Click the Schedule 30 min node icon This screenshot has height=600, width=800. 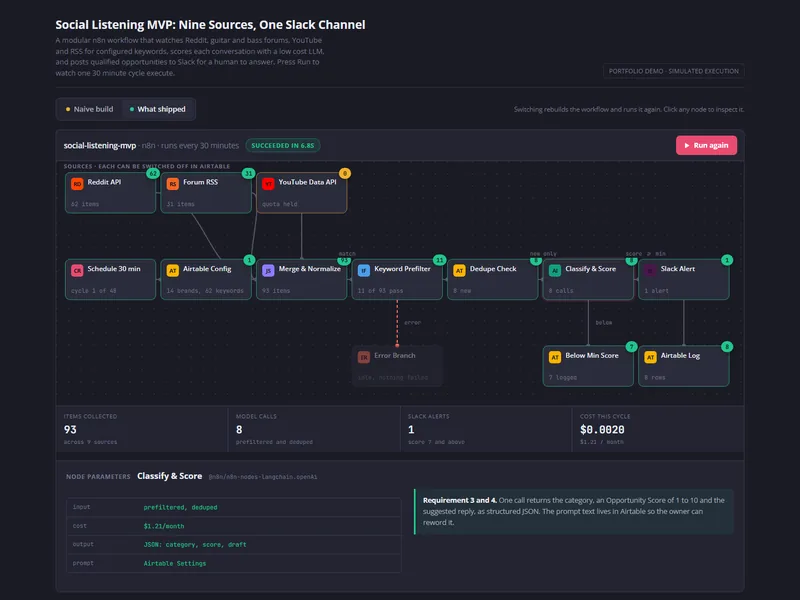[x=77, y=270]
